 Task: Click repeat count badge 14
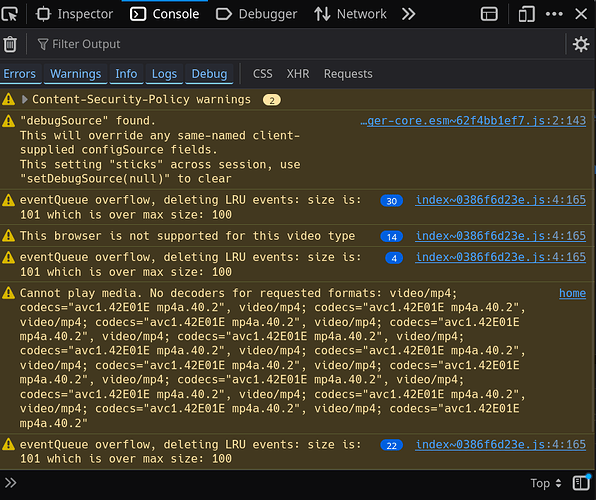click(392, 237)
